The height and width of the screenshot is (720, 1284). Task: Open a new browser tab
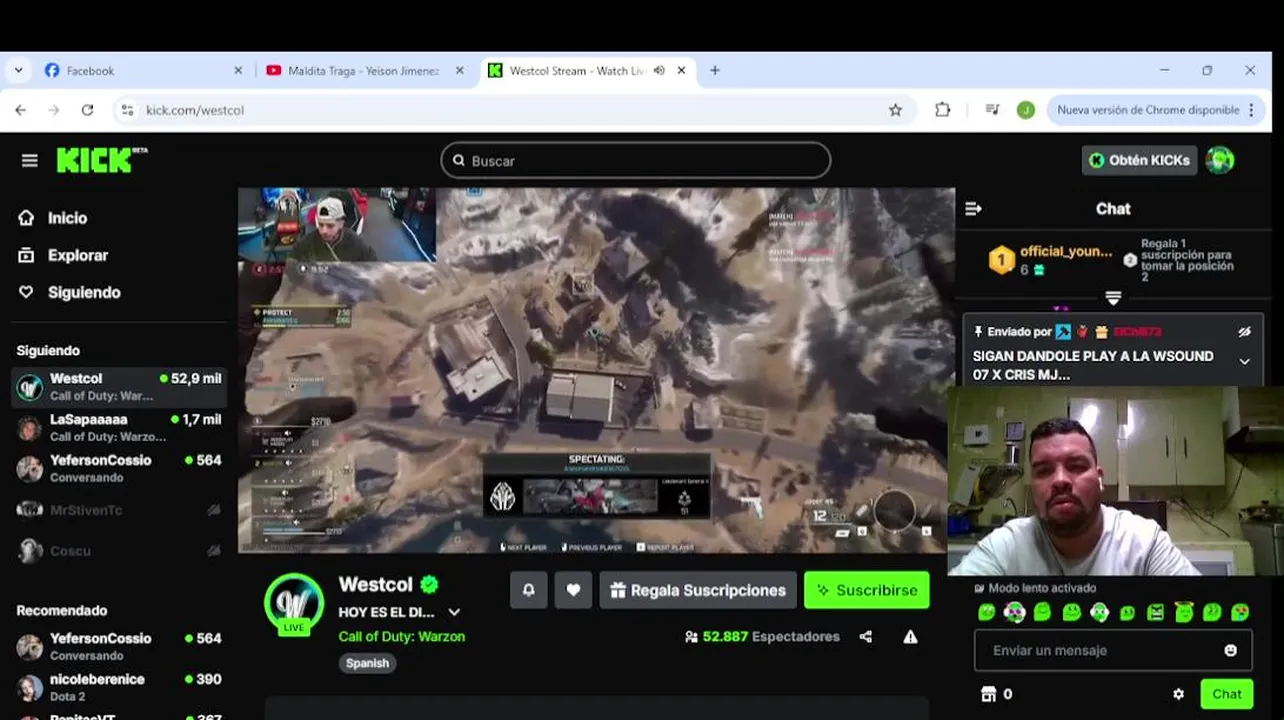point(714,71)
